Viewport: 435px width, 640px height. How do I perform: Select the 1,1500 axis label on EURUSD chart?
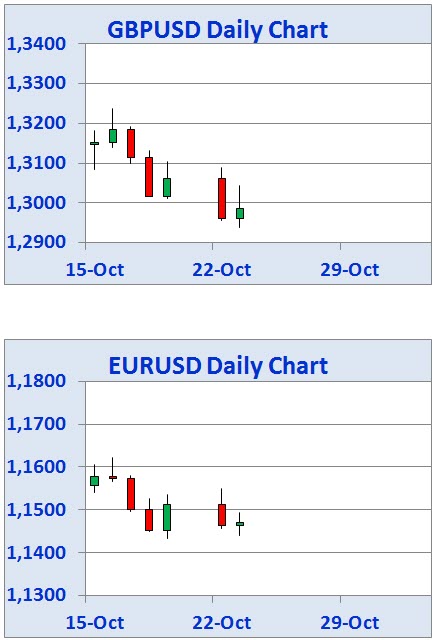pos(36,509)
